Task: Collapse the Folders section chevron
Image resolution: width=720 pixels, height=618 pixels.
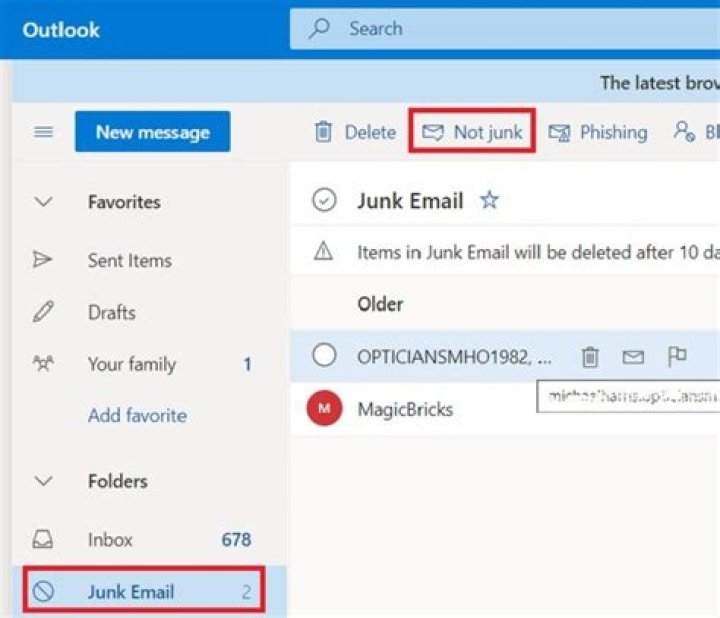Action: [44, 481]
